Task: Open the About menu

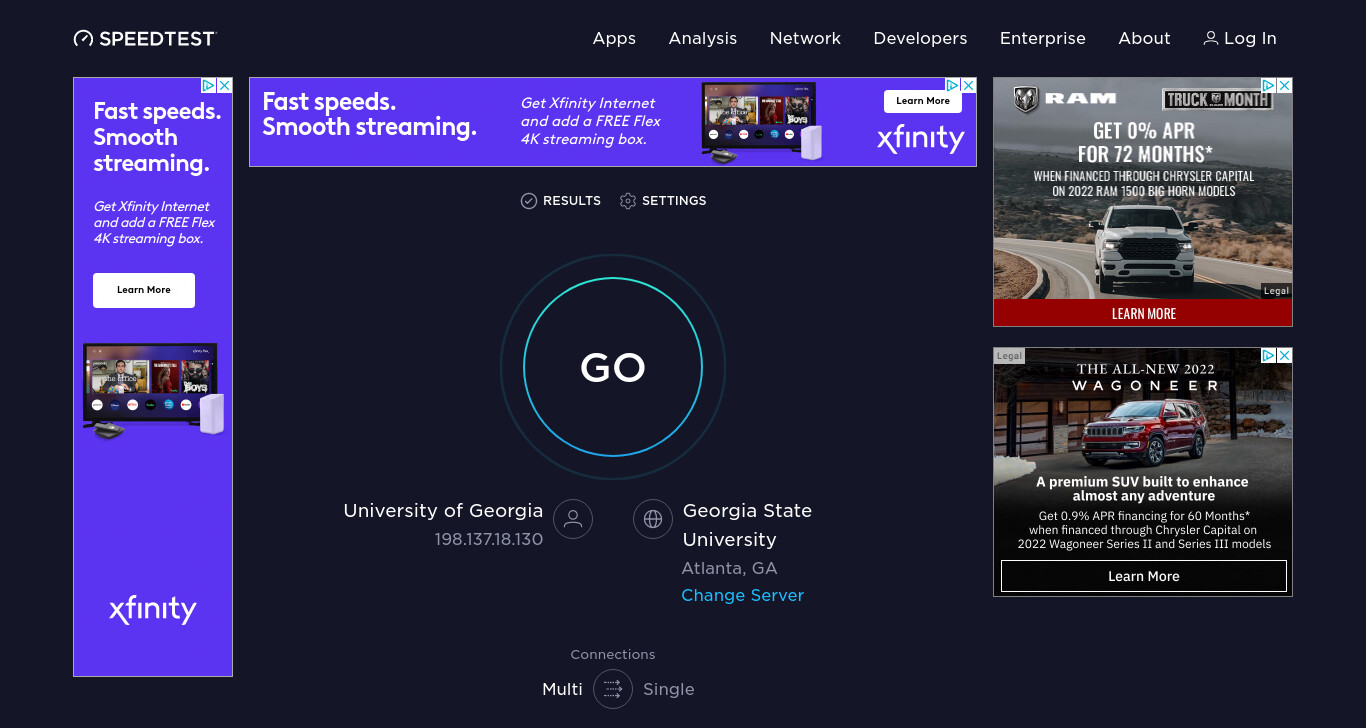Action: [1144, 38]
